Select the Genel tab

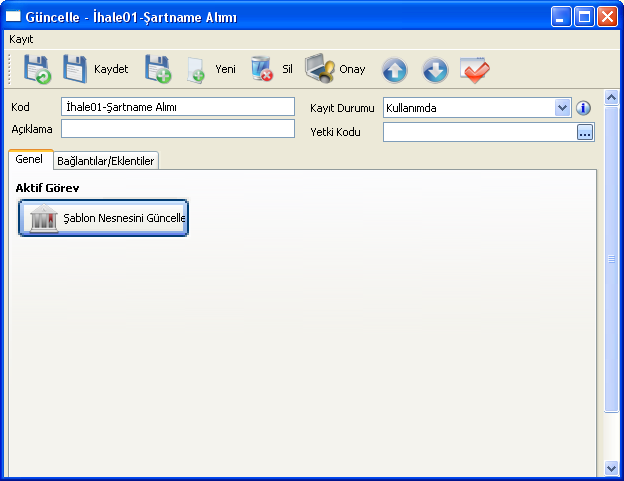tap(29, 159)
